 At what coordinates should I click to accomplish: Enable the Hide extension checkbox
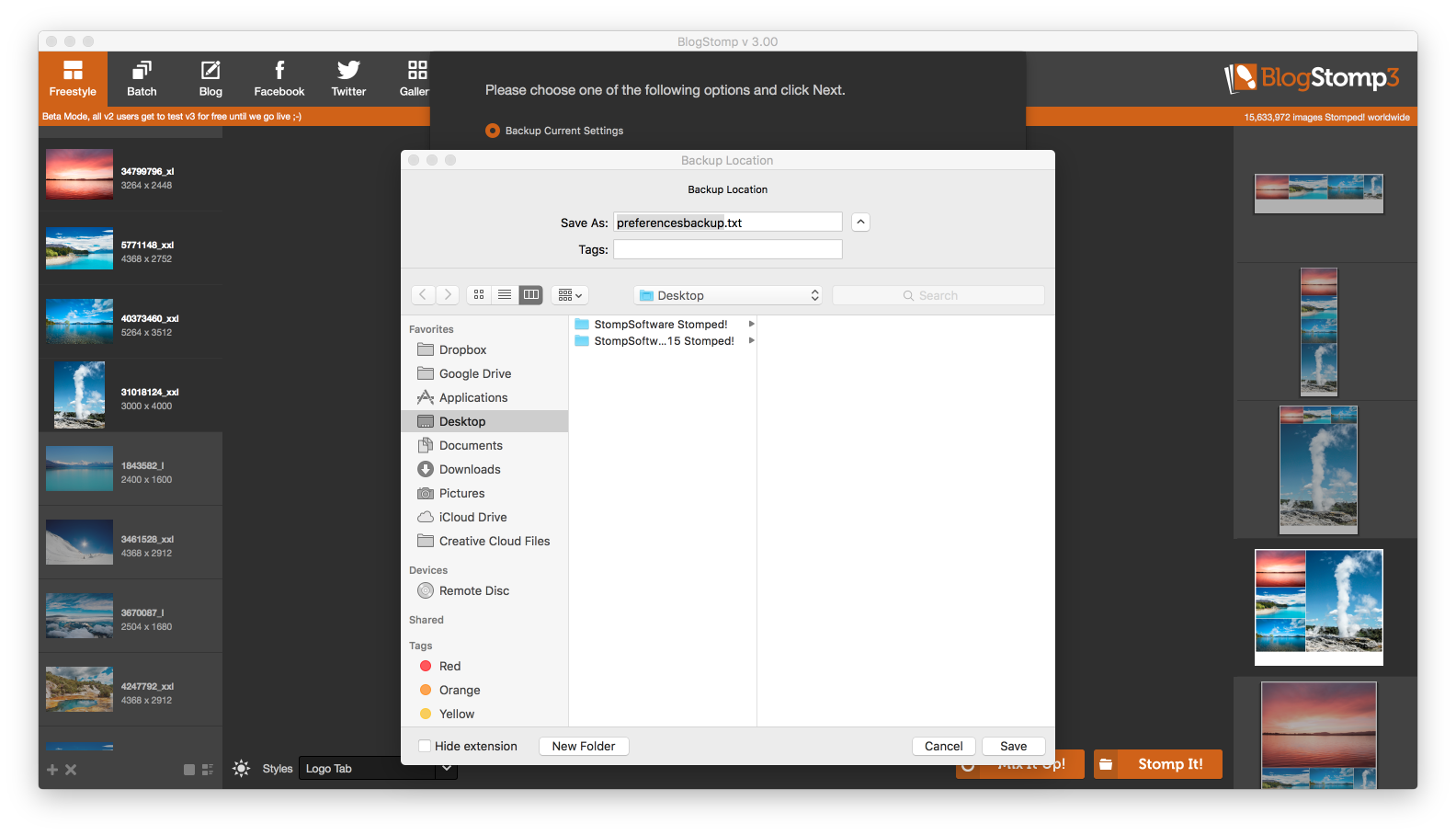425,746
